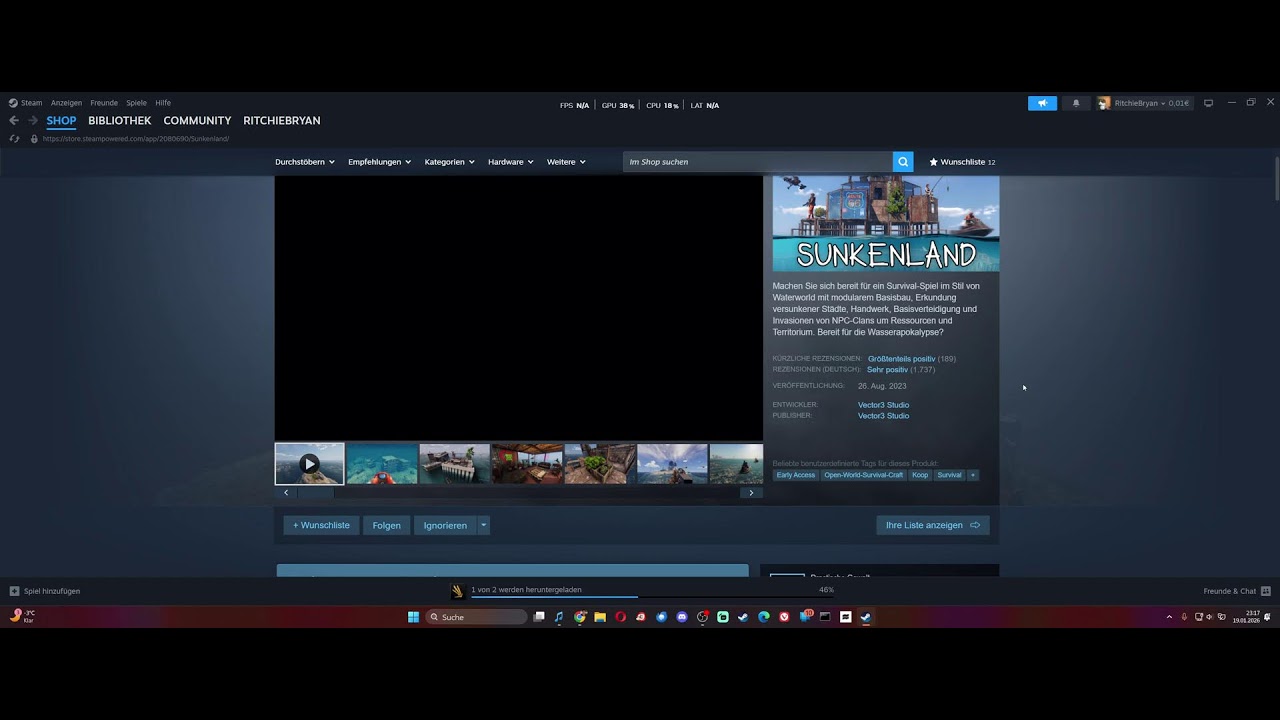The width and height of the screenshot is (1280, 720).
Task: Open Vector3 Studio developer link
Action: [883, 405]
